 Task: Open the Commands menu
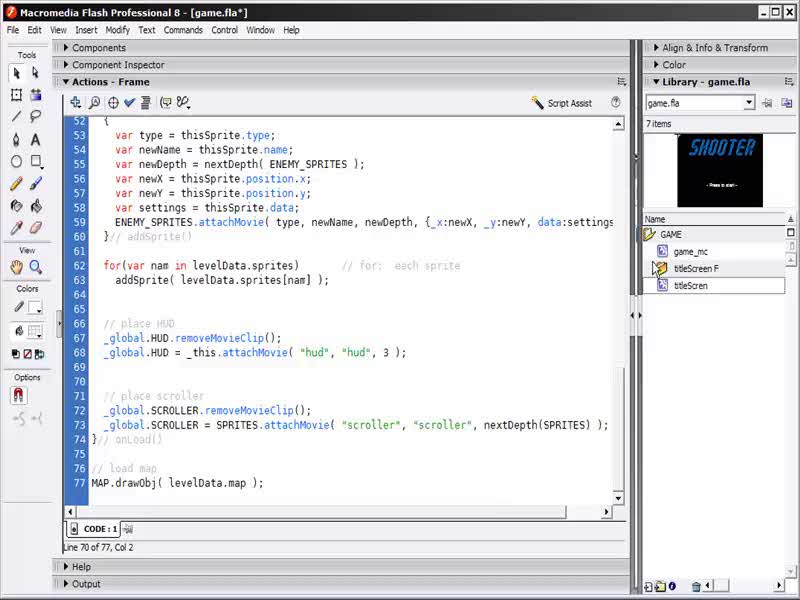click(x=183, y=30)
